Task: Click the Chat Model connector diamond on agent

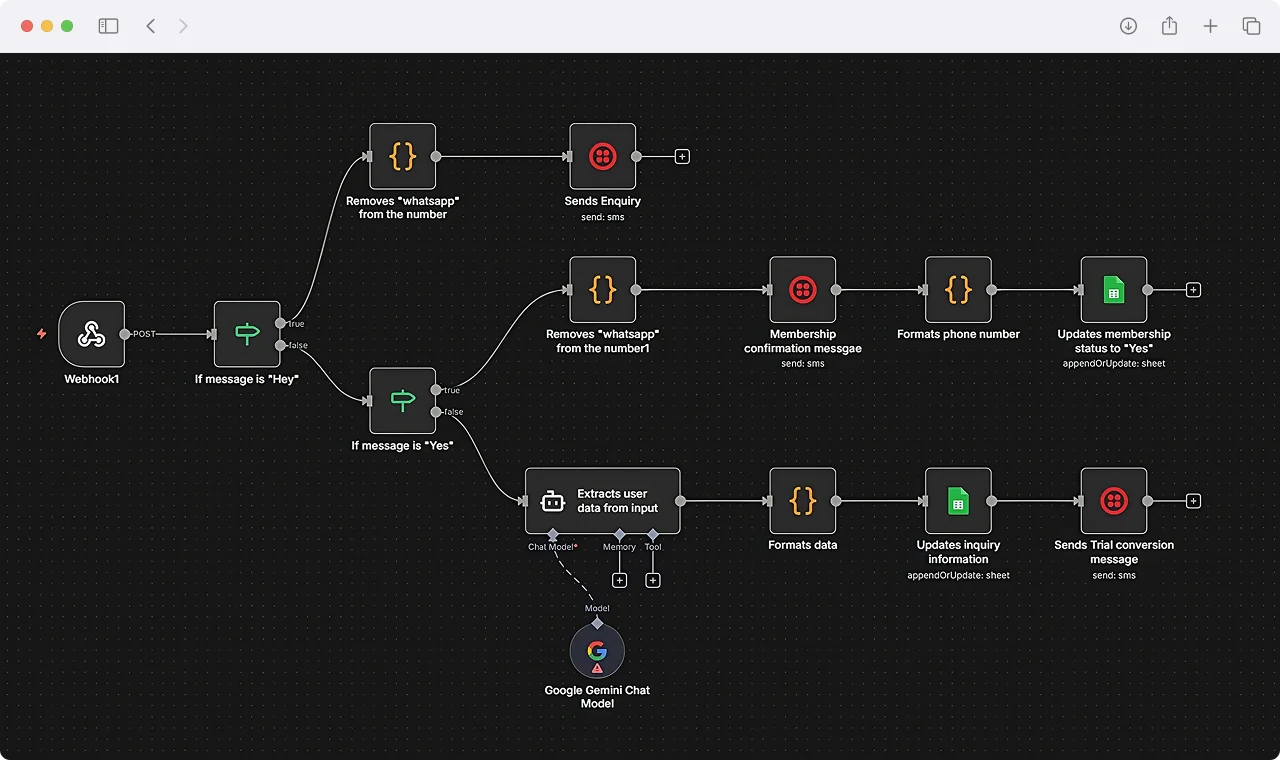Action: tap(553, 535)
